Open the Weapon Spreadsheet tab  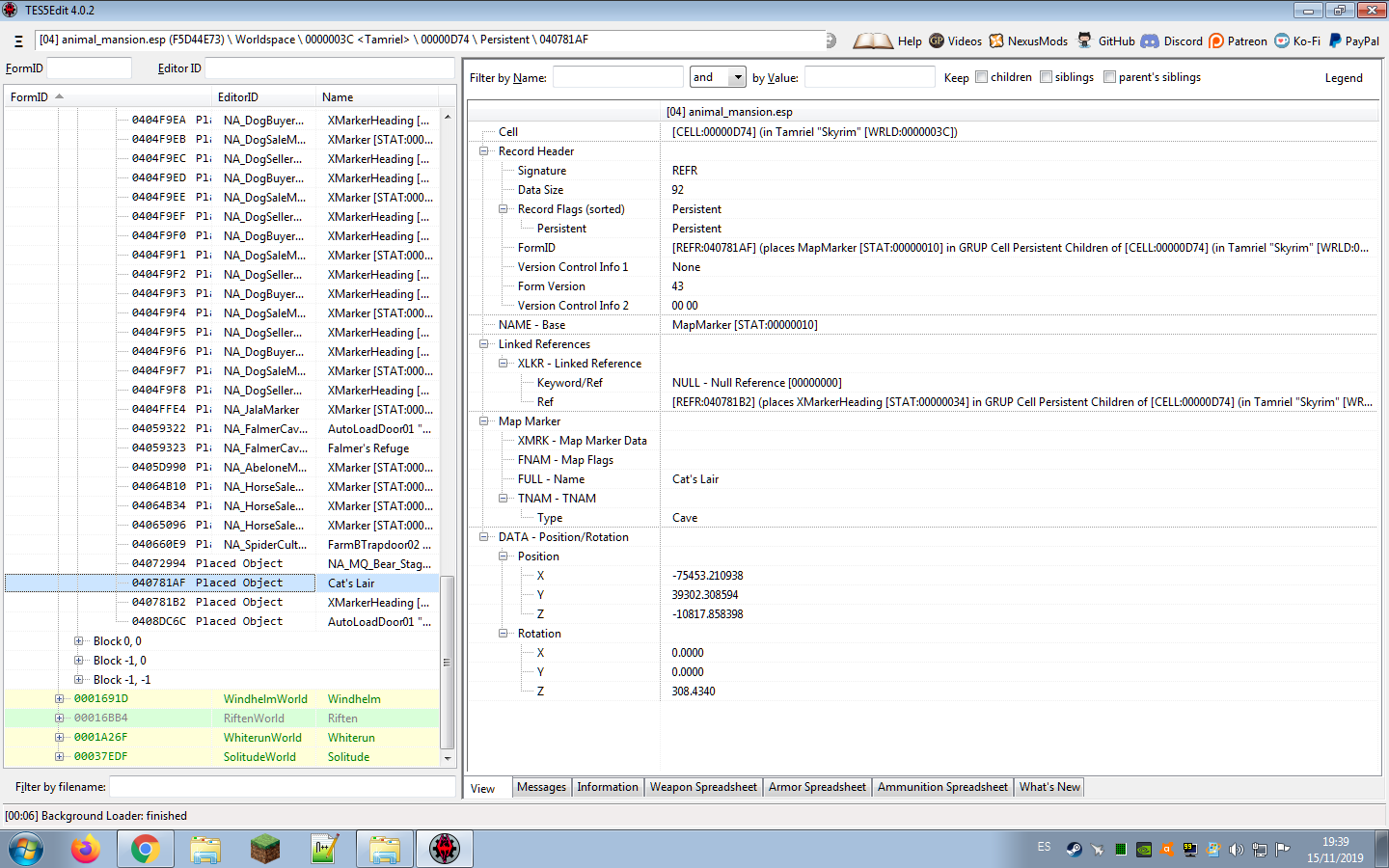(703, 787)
